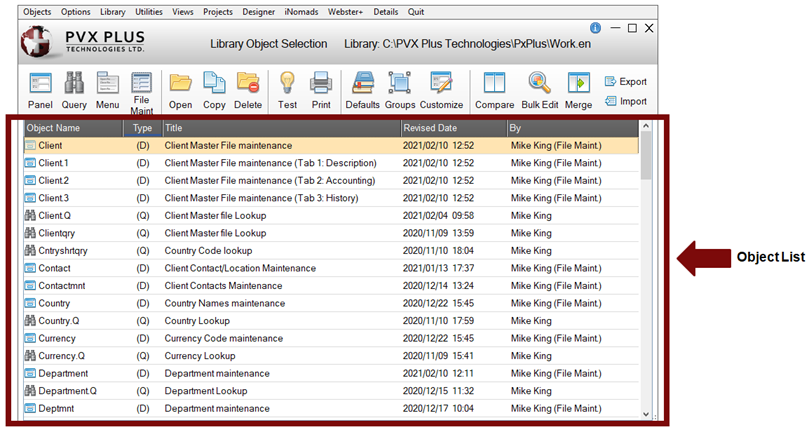Click the Copy object icon
This screenshot has height=432, width=809.
pyautogui.click(x=214, y=84)
